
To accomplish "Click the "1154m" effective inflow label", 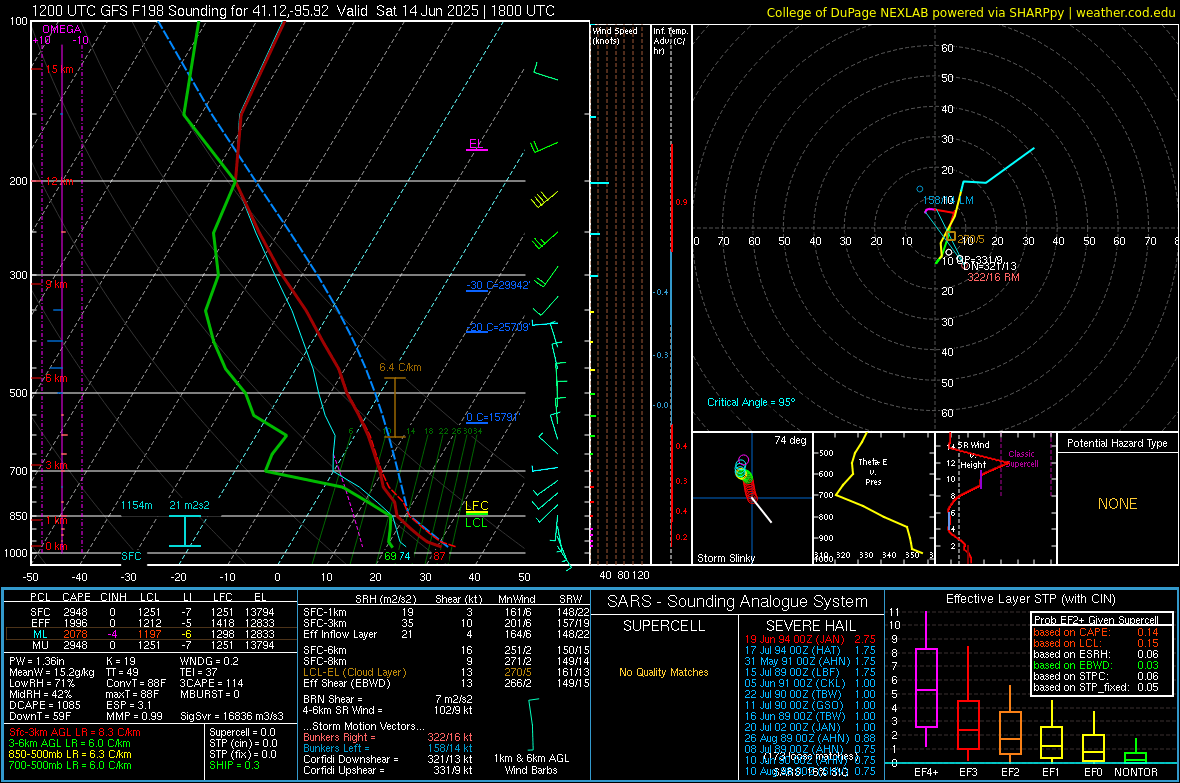I will 136,505.
